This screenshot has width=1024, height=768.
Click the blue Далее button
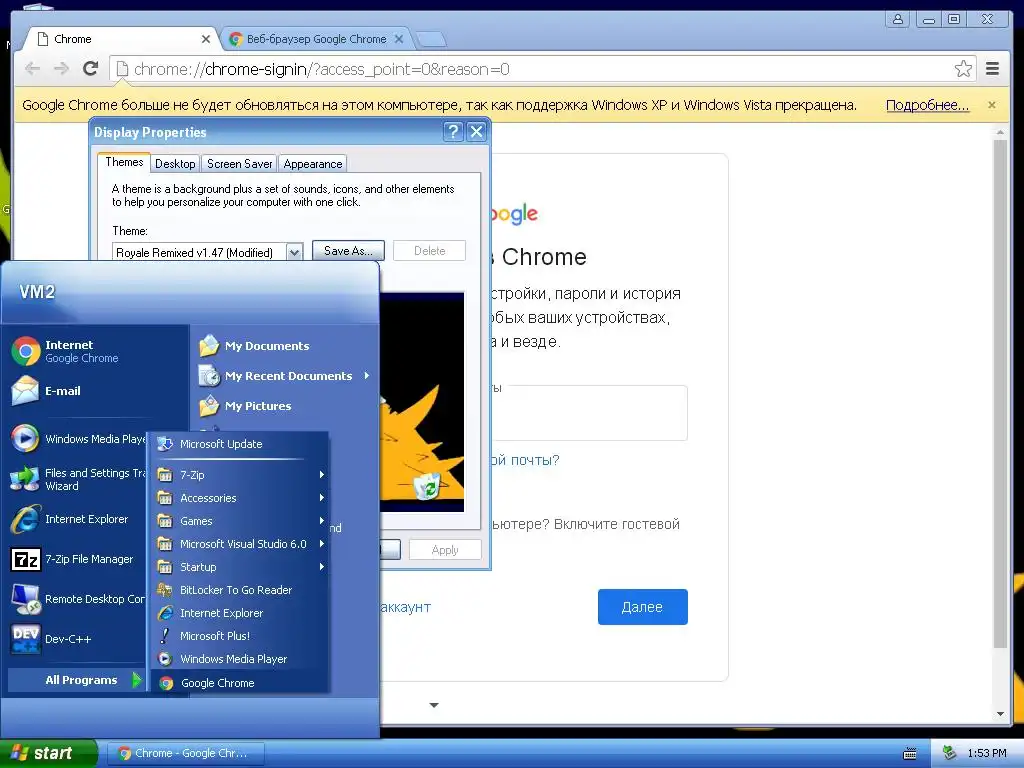(643, 607)
